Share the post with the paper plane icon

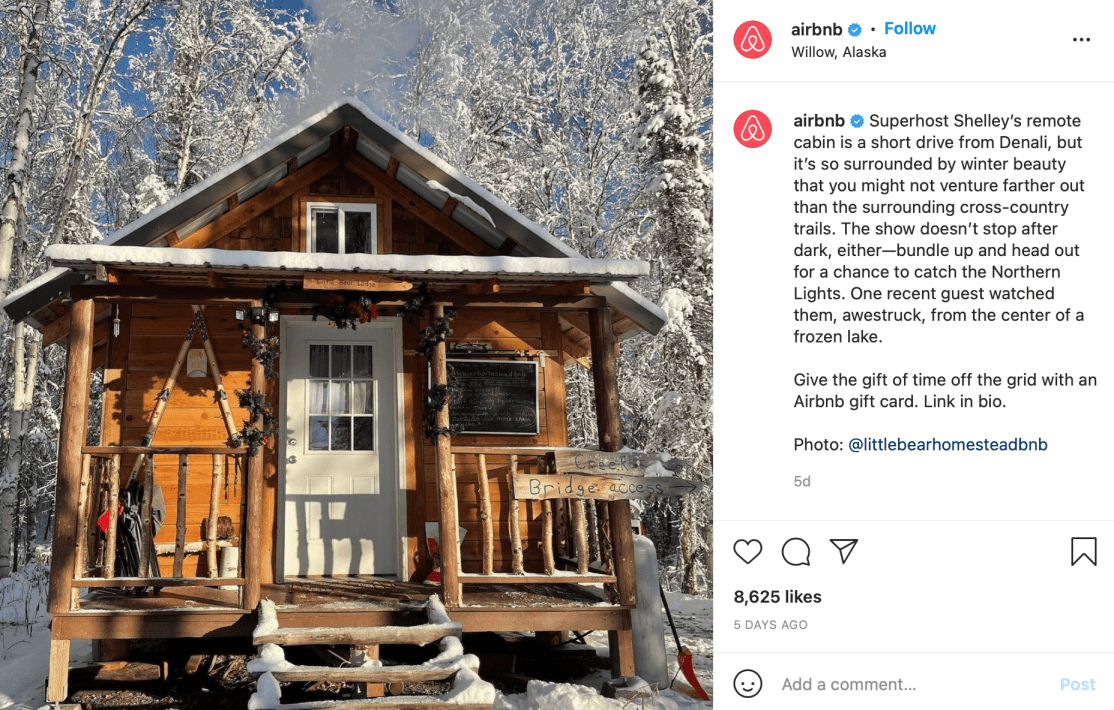(x=844, y=552)
